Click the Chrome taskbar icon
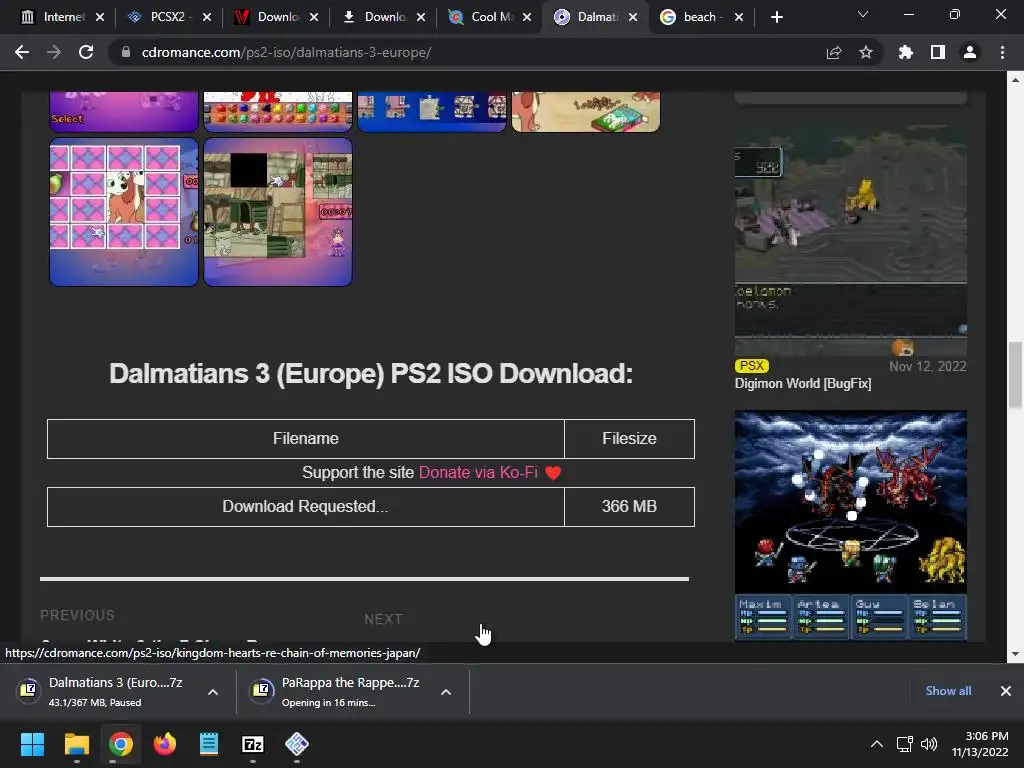 tap(121, 744)
